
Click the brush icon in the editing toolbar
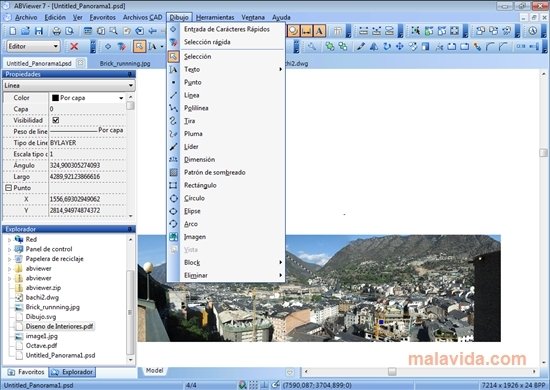360,46
